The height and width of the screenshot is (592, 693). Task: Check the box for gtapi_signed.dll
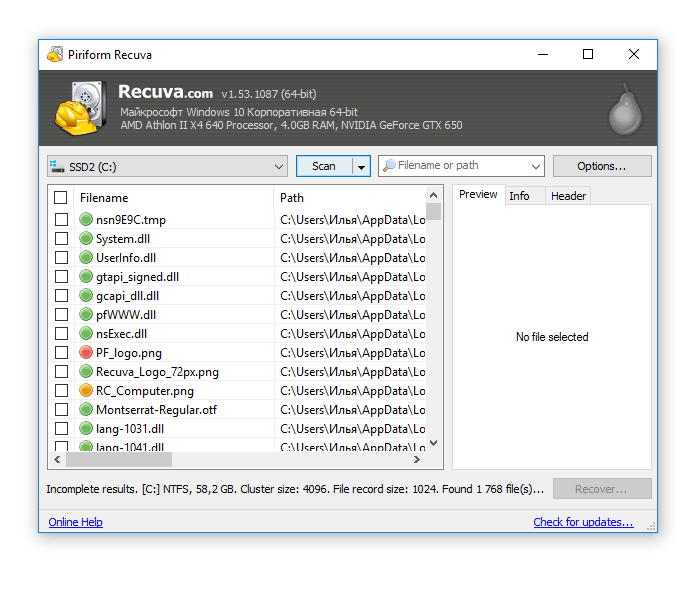coord(61,276)
